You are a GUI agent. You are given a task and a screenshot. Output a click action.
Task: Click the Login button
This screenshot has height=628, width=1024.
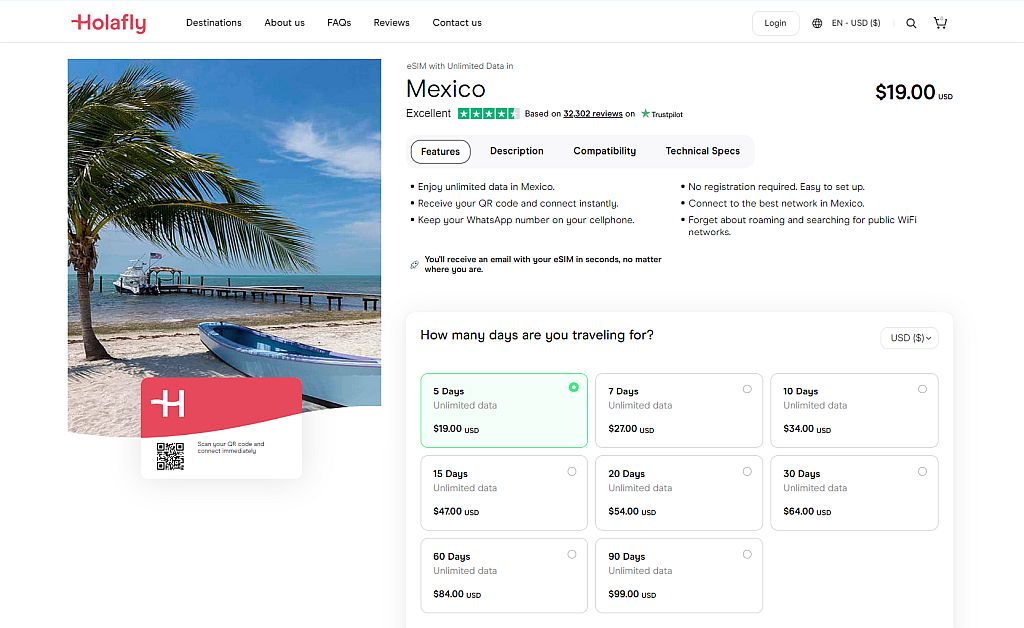[x=775, y=22]
